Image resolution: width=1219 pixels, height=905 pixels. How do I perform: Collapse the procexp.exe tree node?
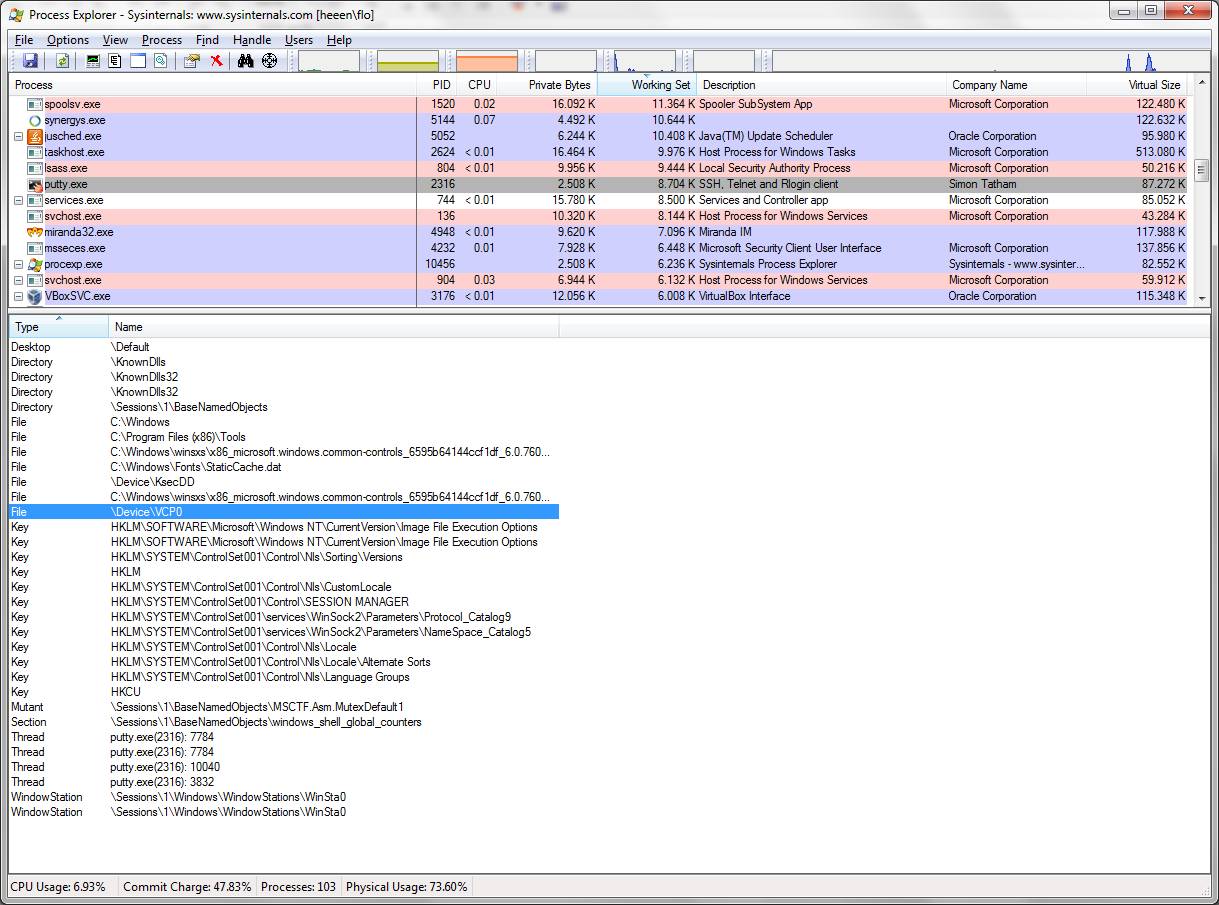click(x=18, y=264)
